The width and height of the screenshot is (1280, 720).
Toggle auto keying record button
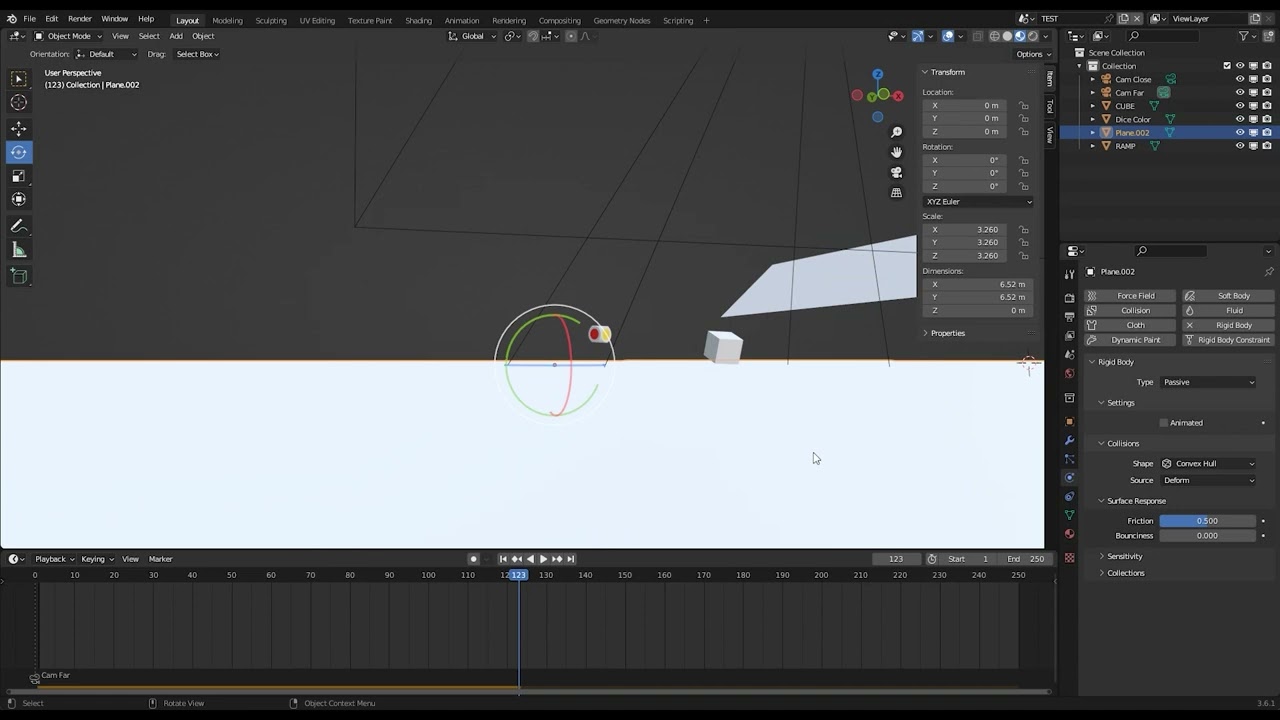click(473, 559)
